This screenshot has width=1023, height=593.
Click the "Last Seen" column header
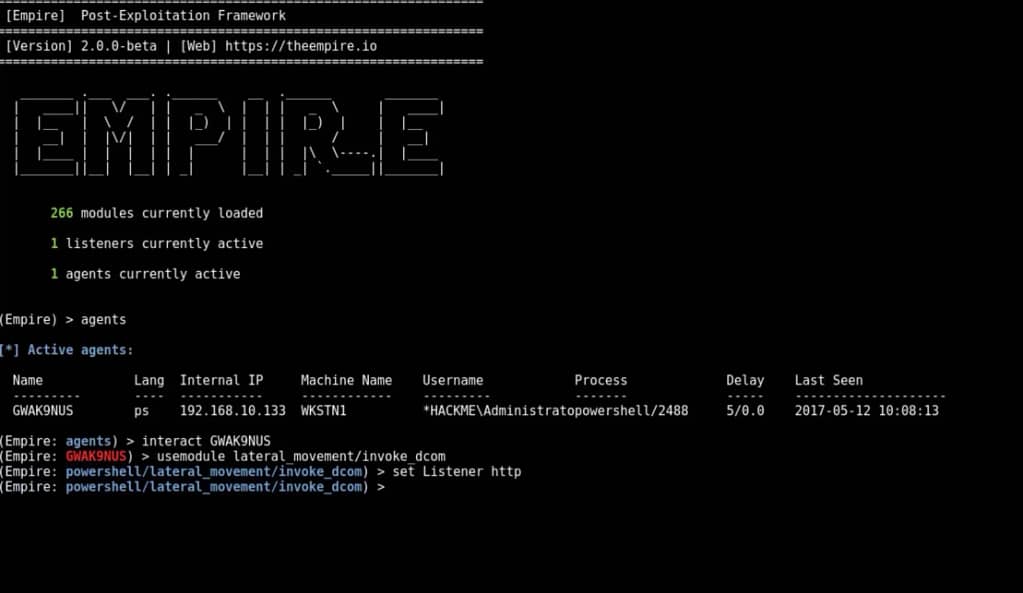coord(829,380)
